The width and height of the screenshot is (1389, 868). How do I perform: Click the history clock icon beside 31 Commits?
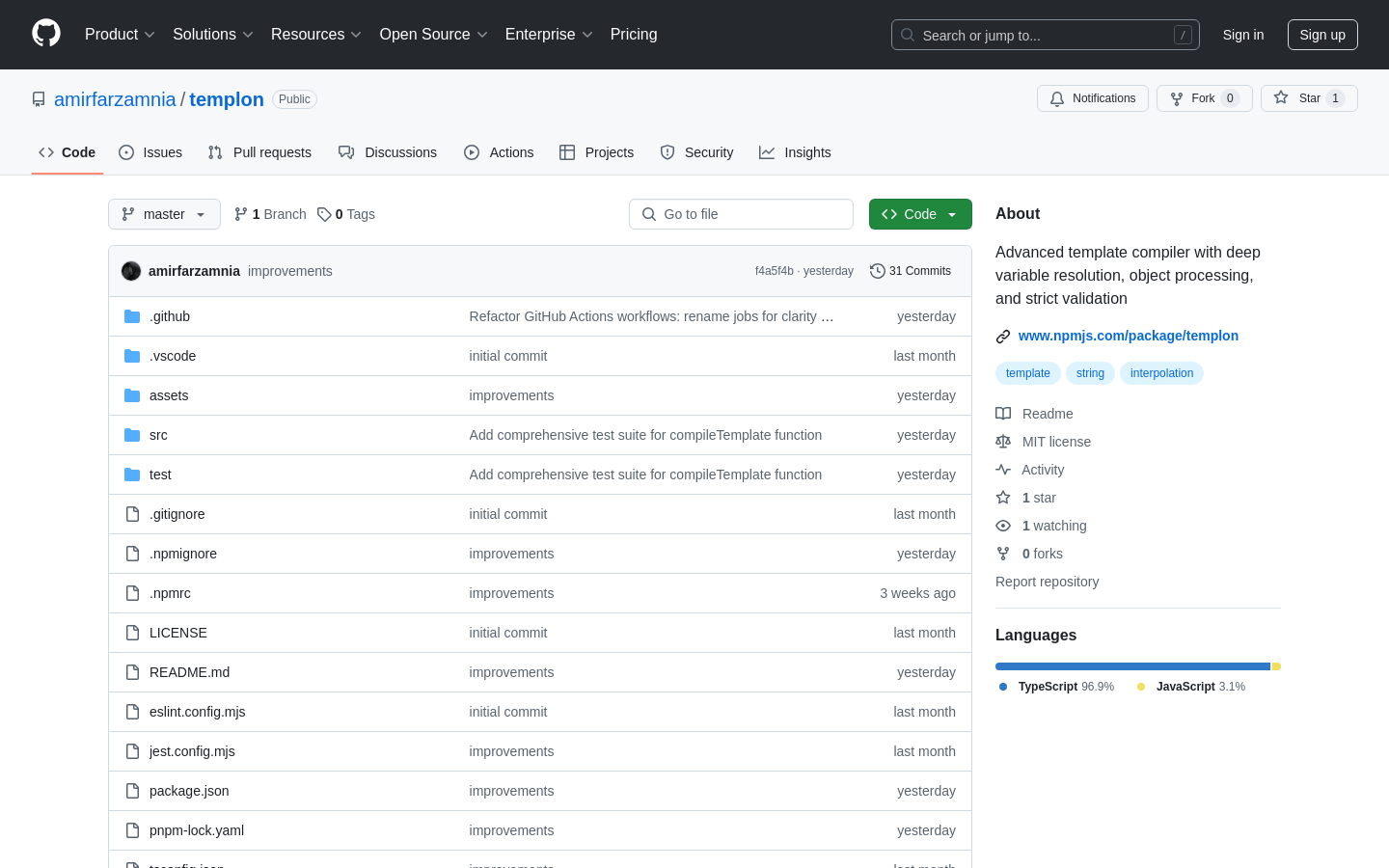click(x=877, y=271)
